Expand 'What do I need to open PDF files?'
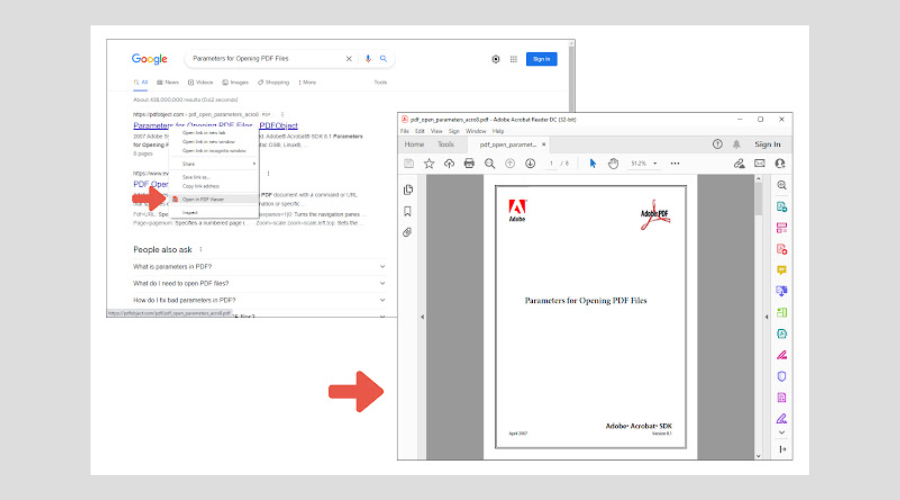The width and height of the screenshot is (900, 500). (x=259, y=284)
